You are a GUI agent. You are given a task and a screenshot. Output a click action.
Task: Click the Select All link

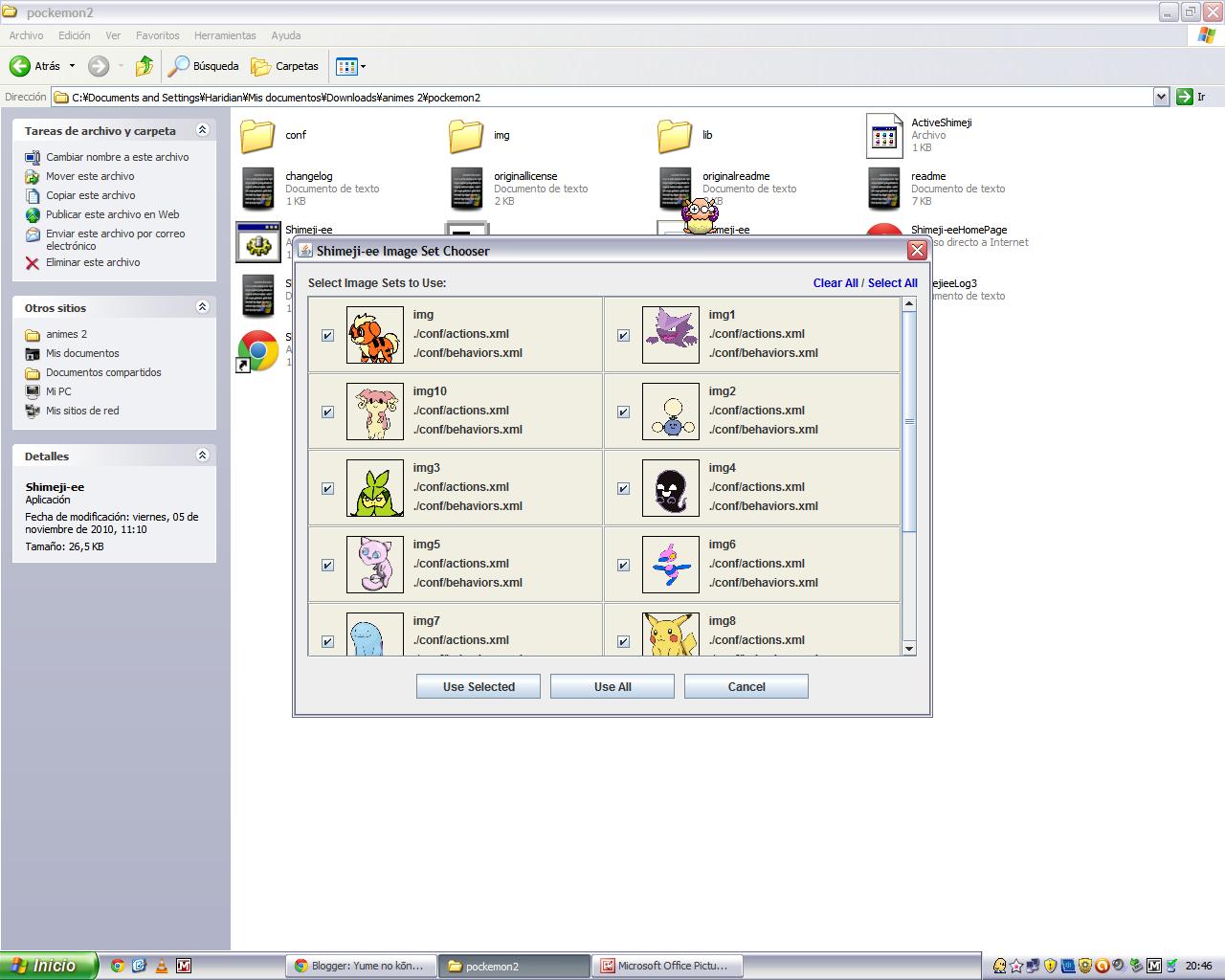893,283
